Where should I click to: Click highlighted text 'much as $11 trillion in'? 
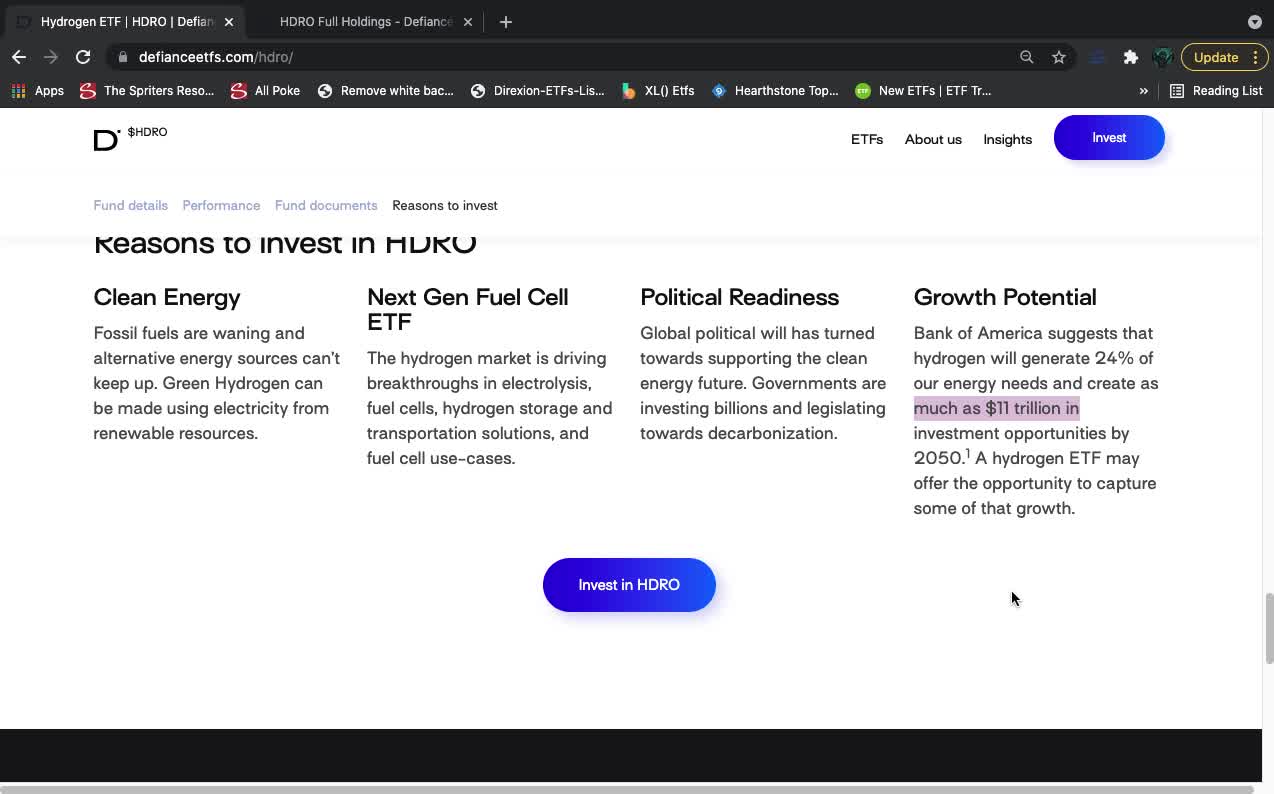point(996,408)
